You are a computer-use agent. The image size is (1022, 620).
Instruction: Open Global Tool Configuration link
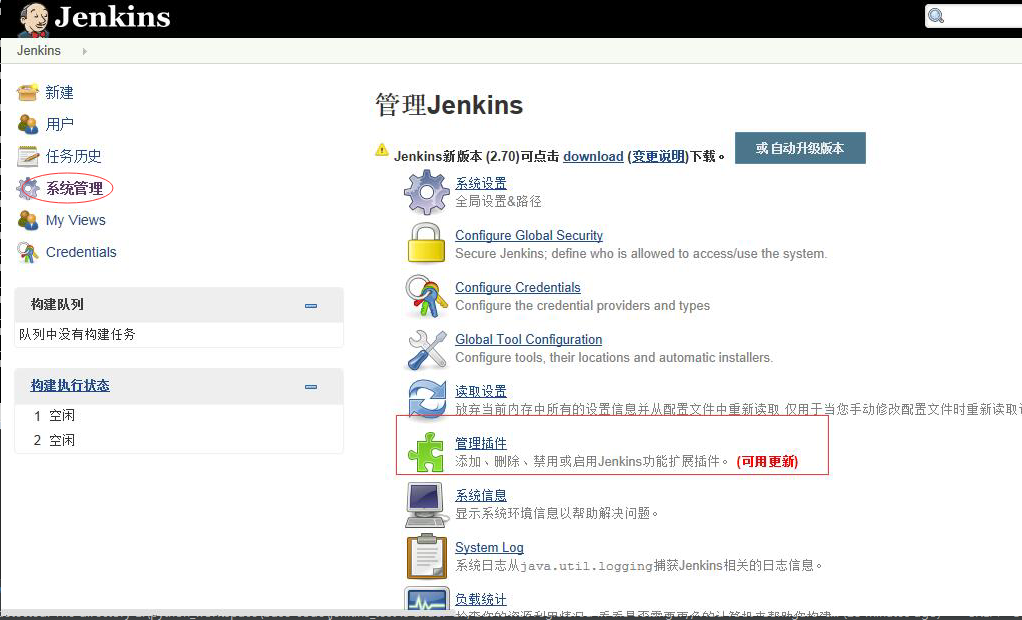[529, 340]
